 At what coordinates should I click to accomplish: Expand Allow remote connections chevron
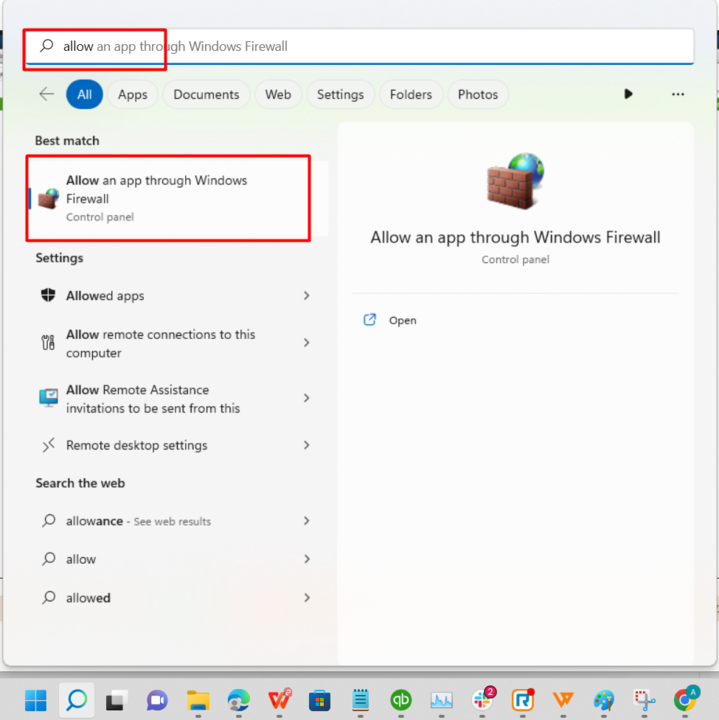307,343
